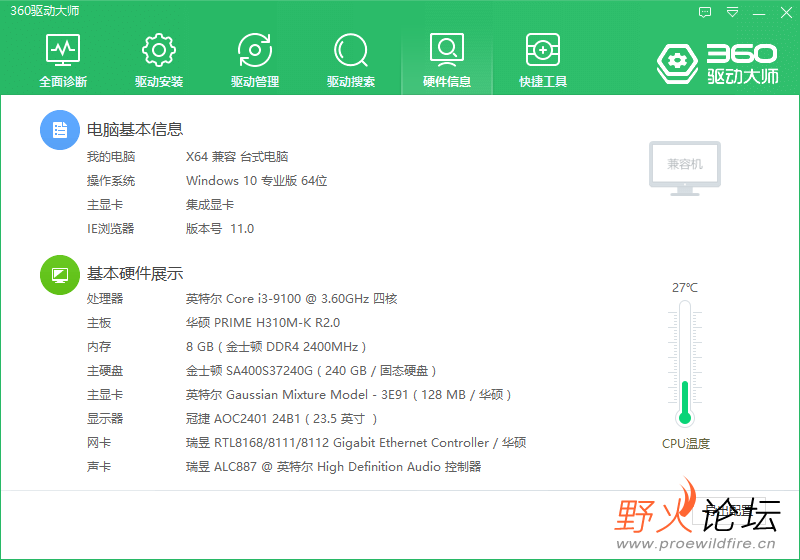
Task: Click the 冠捷 AOC2401 24B1 monitor entry
Action: point(281,419)
